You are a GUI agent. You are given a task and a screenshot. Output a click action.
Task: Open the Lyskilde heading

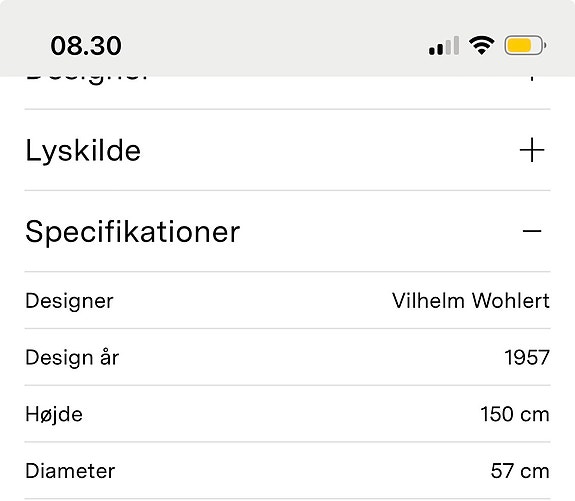pos(83,151)
